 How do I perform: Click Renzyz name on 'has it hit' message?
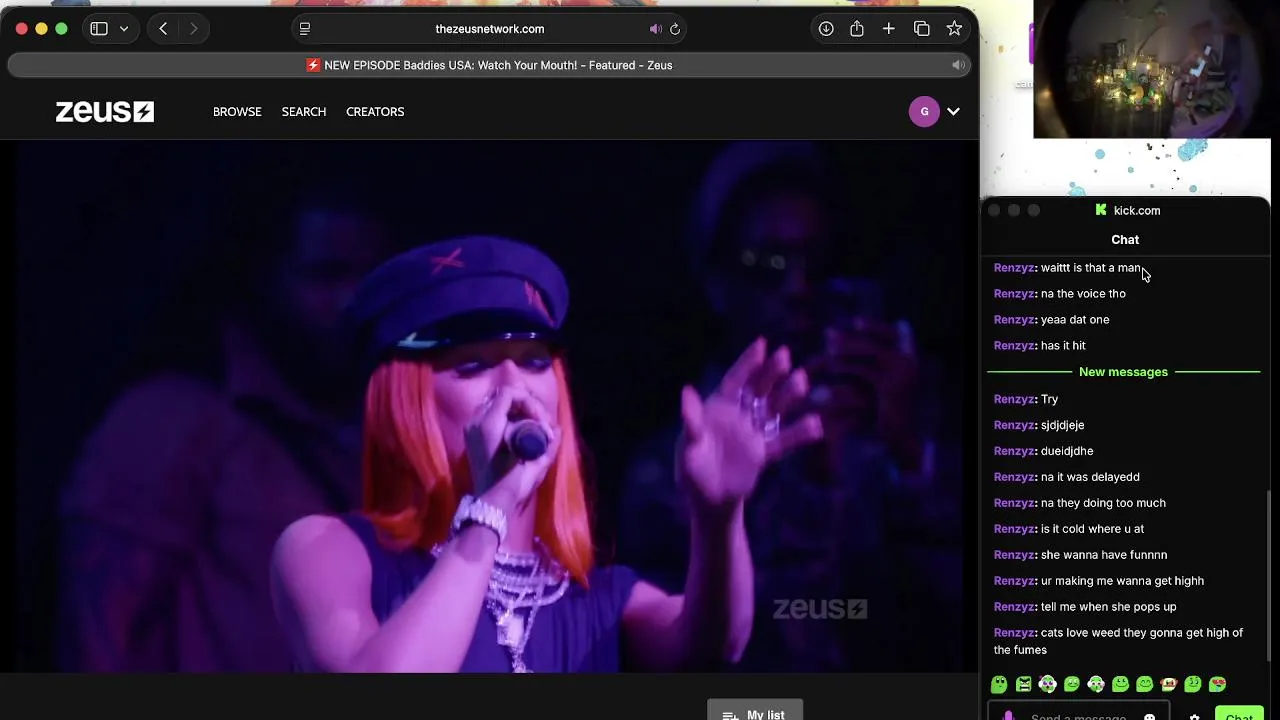coord(1014,346)
